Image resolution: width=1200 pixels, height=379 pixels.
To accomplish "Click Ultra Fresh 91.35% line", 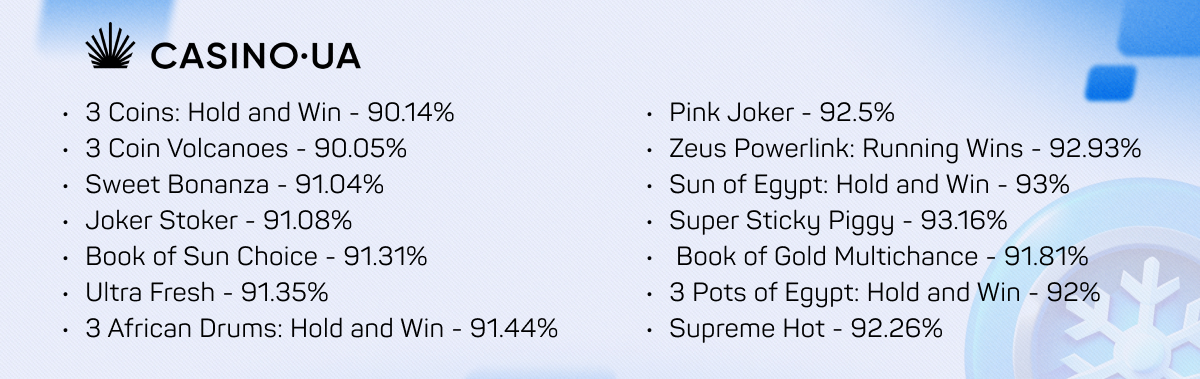I will pos(207,293).
